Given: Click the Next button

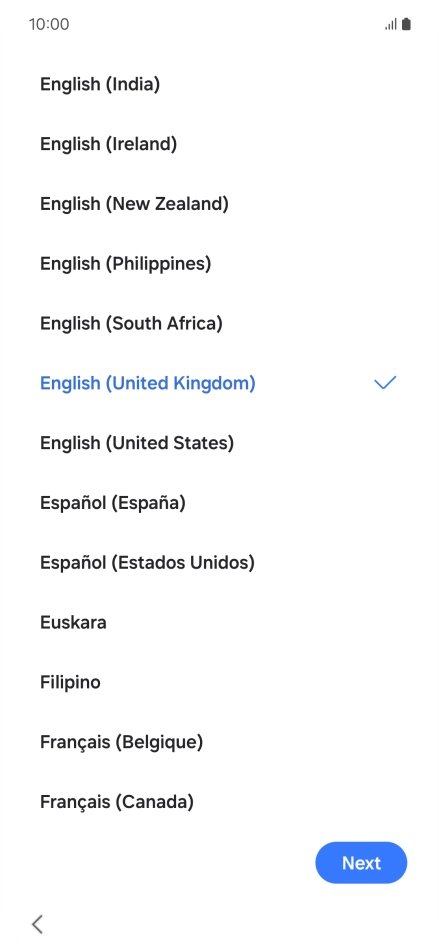Looking at the screenshot, I should click(x=361, y=862).
